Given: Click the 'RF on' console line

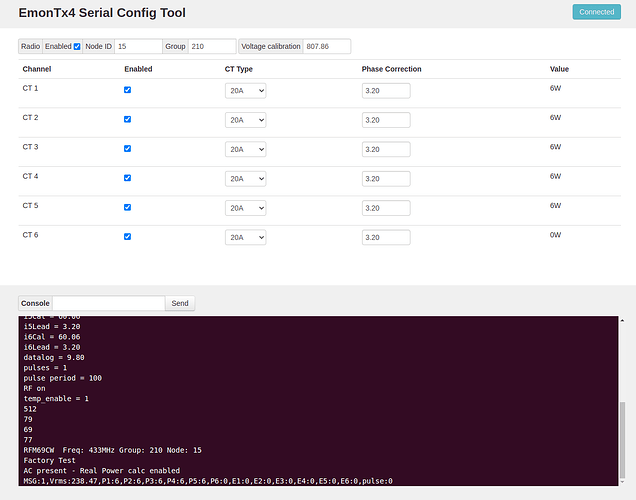Looking at the screenshot, I should (x=34, y=388).
